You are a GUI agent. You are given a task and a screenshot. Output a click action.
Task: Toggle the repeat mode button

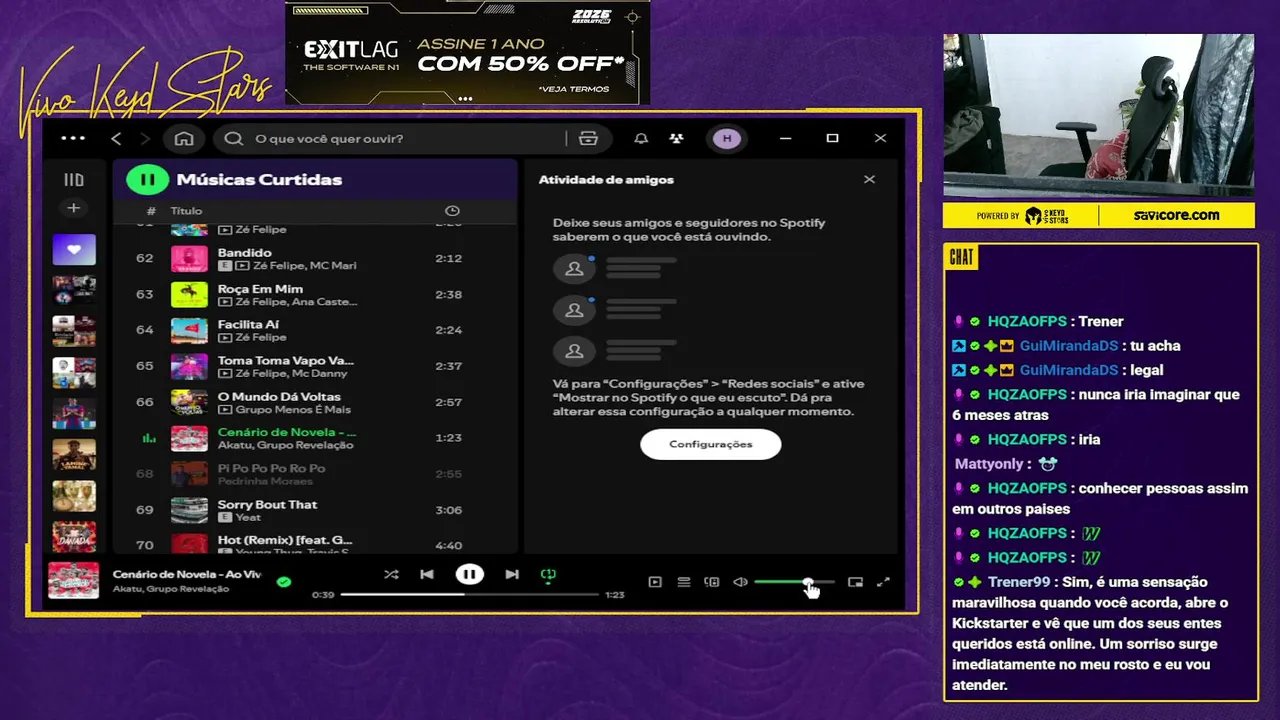coord(548,575)
